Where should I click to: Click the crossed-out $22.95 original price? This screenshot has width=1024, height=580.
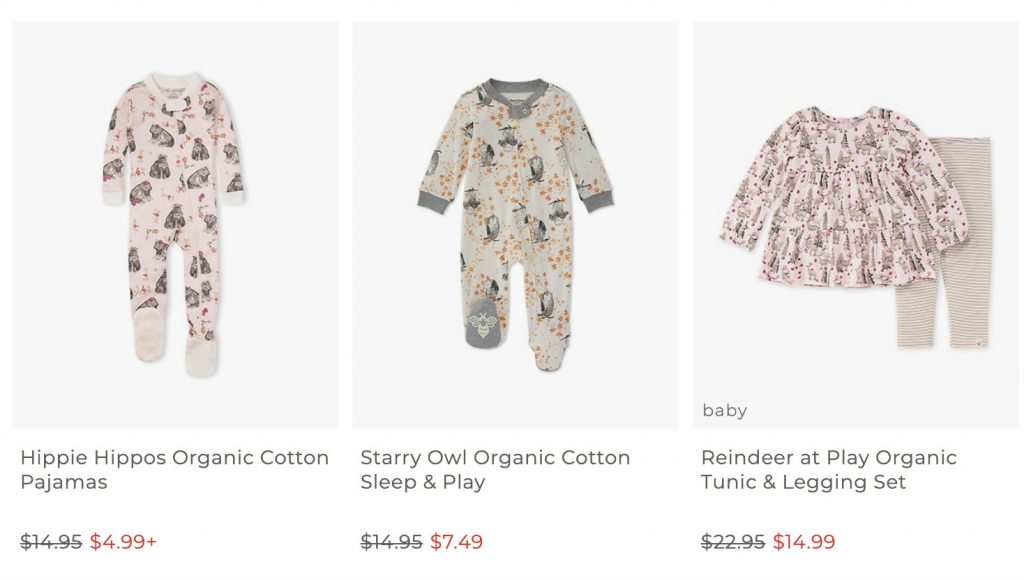(x=733, y=542)
